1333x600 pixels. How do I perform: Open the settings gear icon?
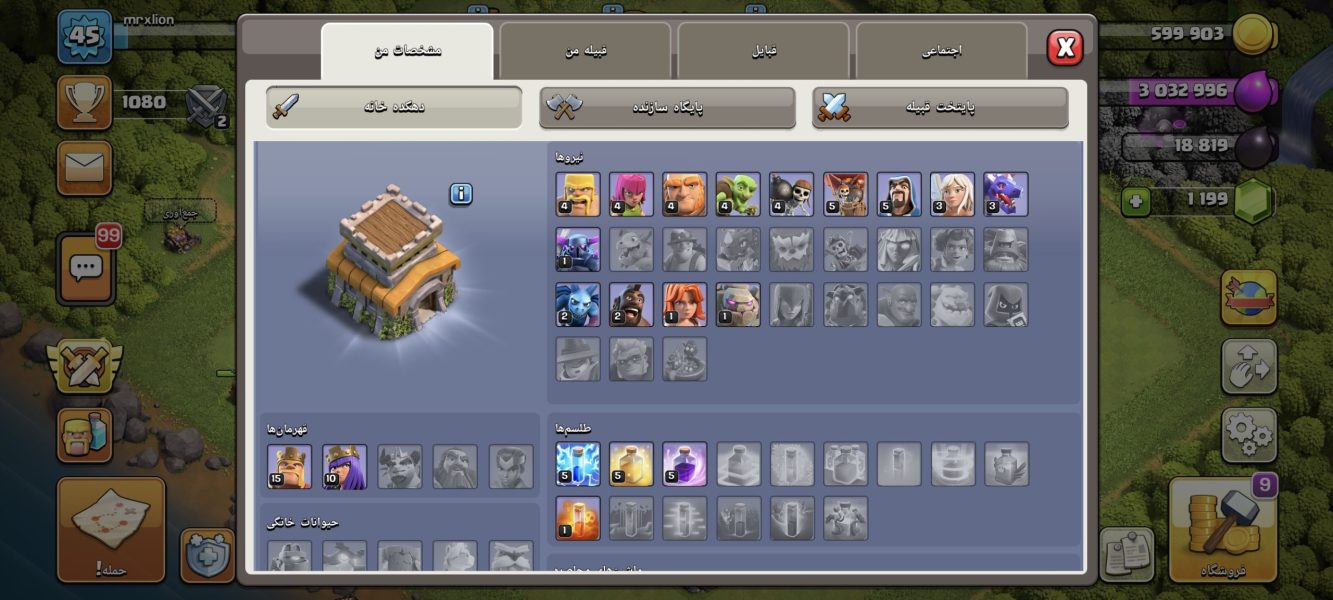[x=1248, y=435]
